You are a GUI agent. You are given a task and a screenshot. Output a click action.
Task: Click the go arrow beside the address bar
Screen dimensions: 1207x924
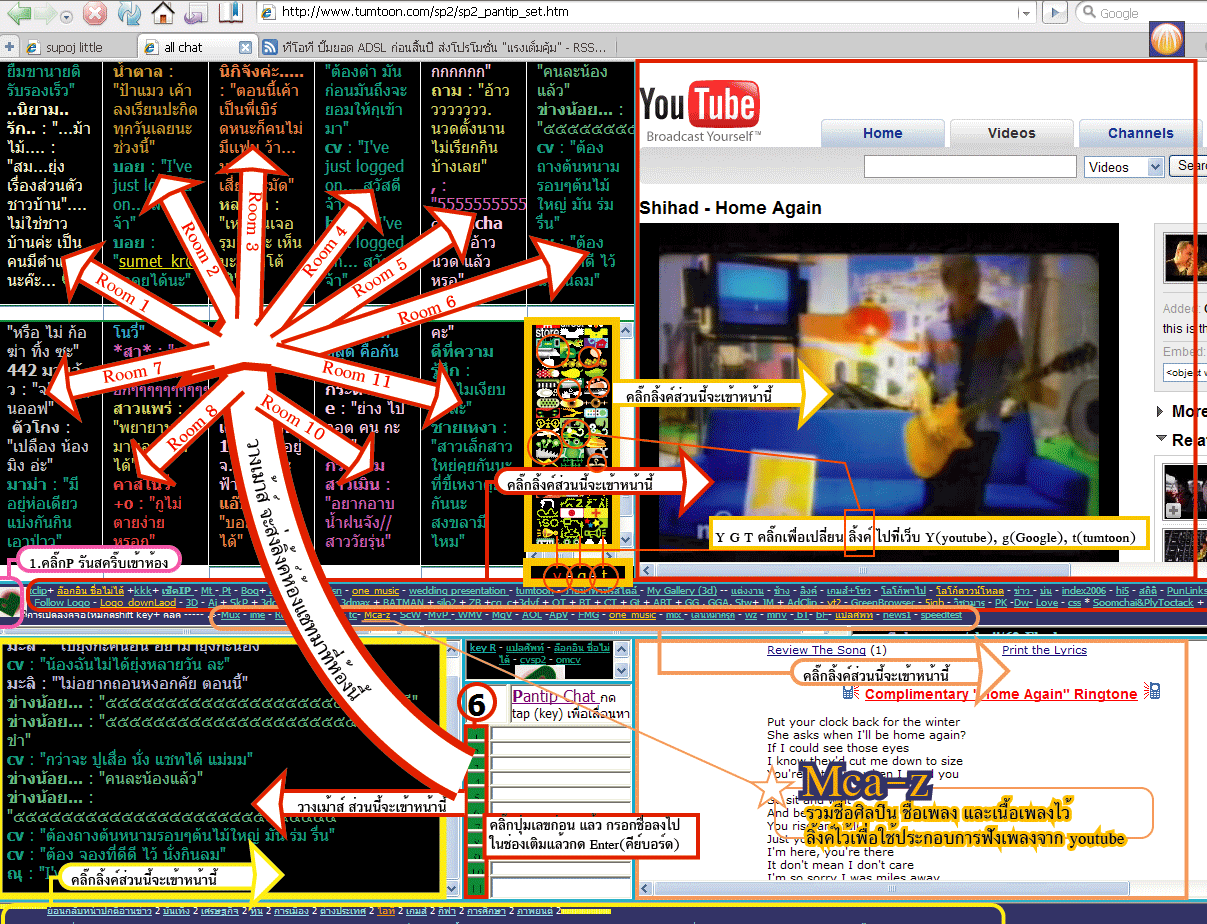(1054, 13)
